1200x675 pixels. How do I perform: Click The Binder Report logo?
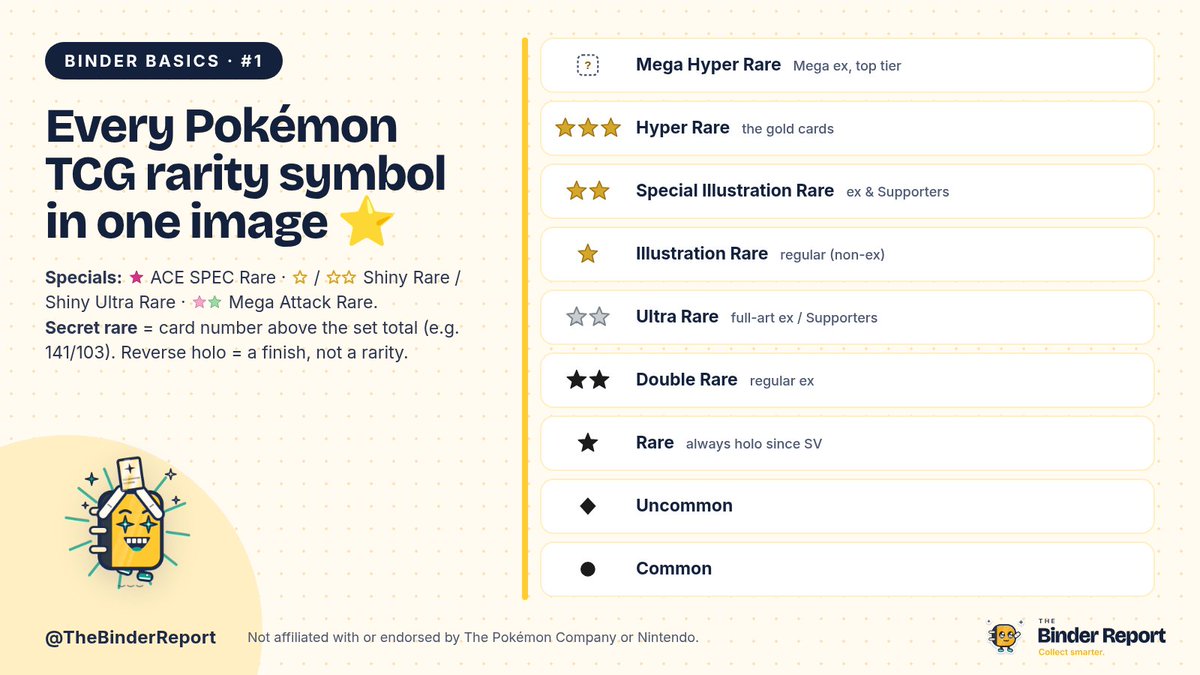[1076, 637]
